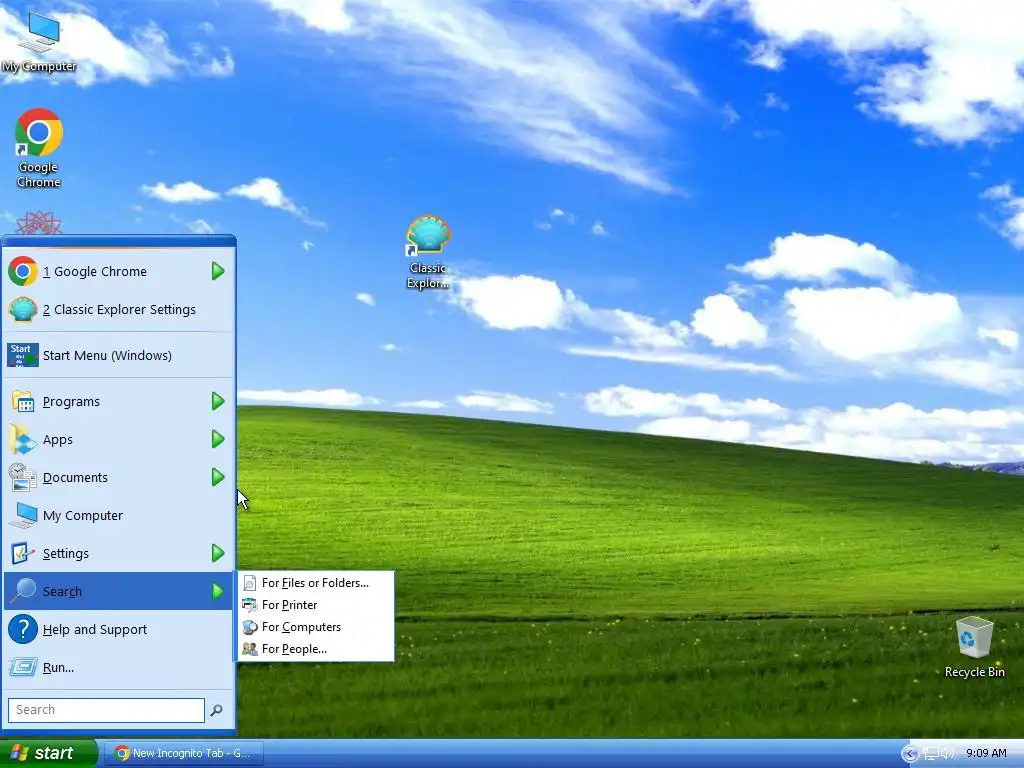Select '2 Classic Explorer Settings' entry
This screenshot has height=768, width=1024.
pyautogui.click(x=118, y=310)
